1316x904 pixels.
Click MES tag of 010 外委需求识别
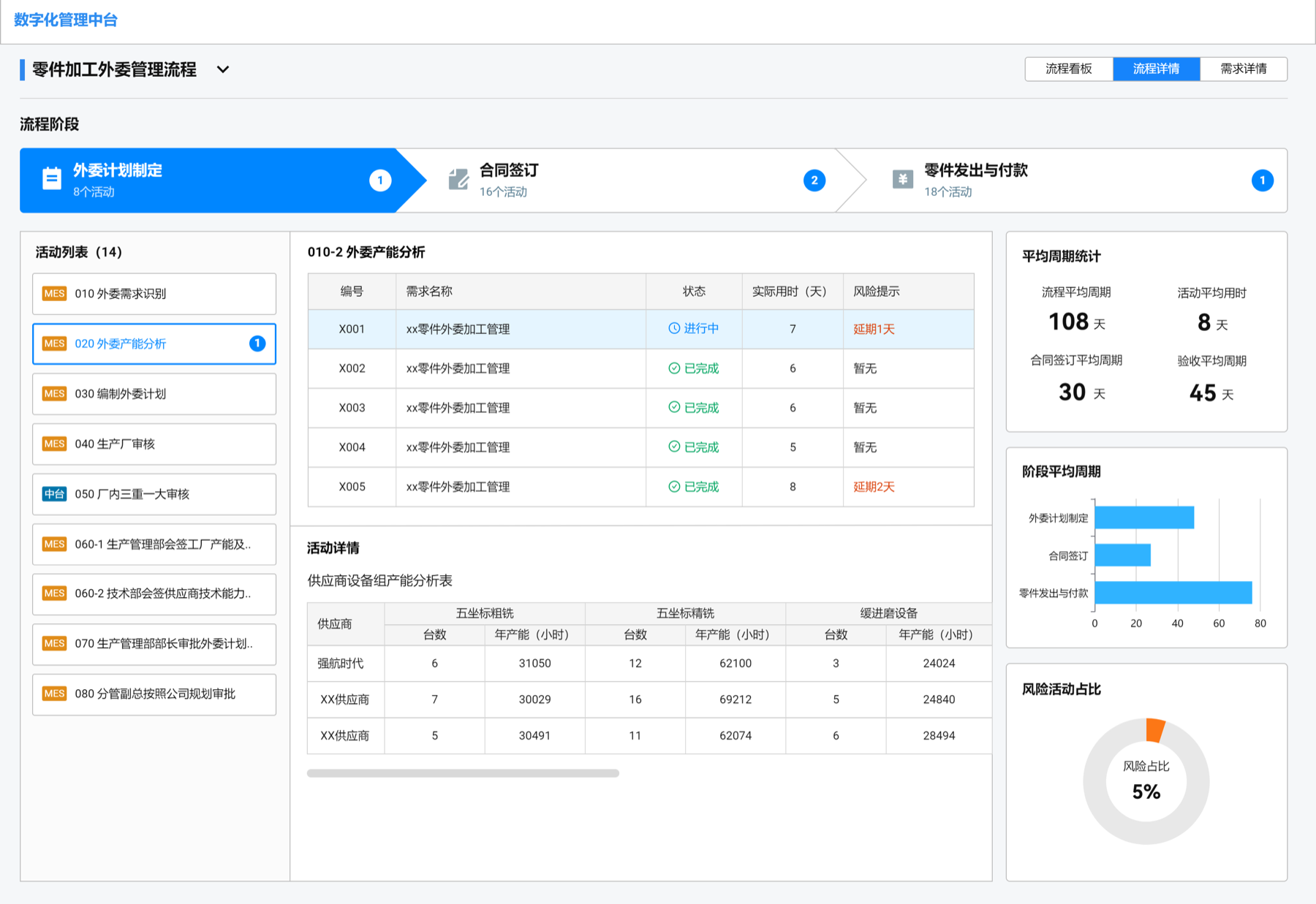[x=55, y=294]
